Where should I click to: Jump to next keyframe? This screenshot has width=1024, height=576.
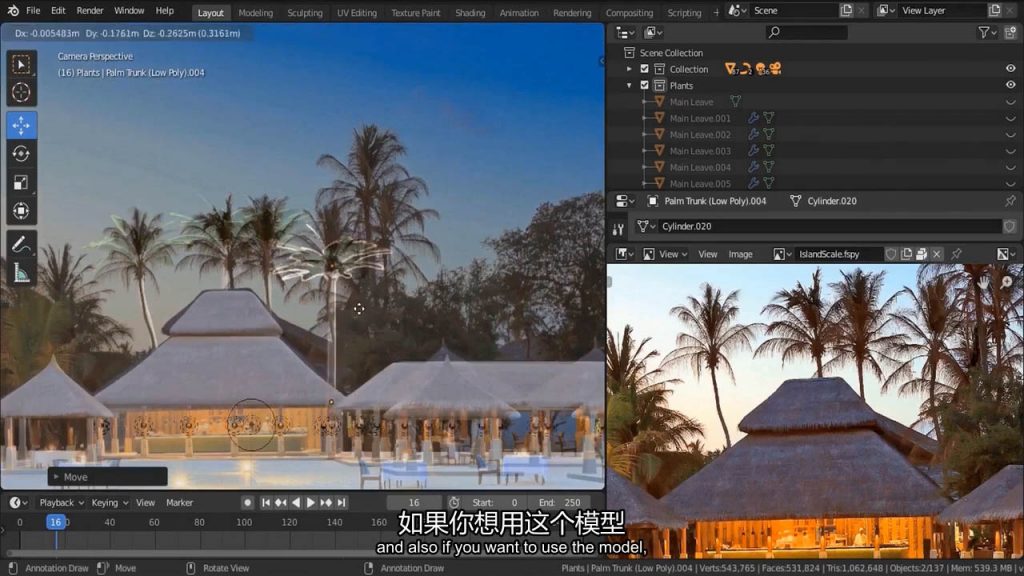pyautogui.click(x=326, y=502)
